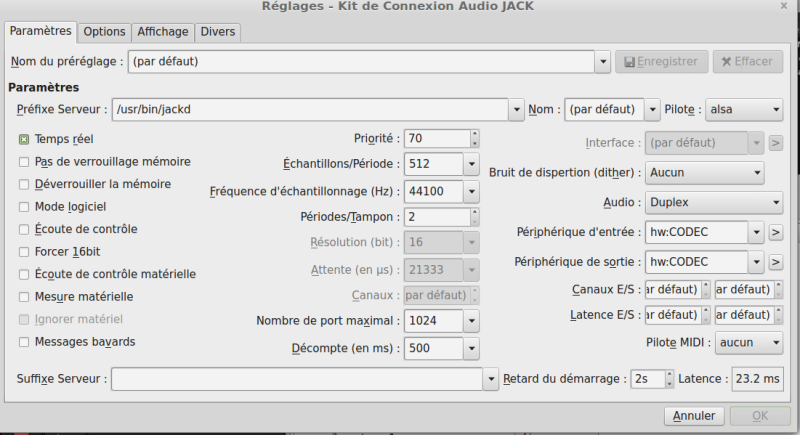Open the Pilote MIDI dropdown

click(749, 343)
